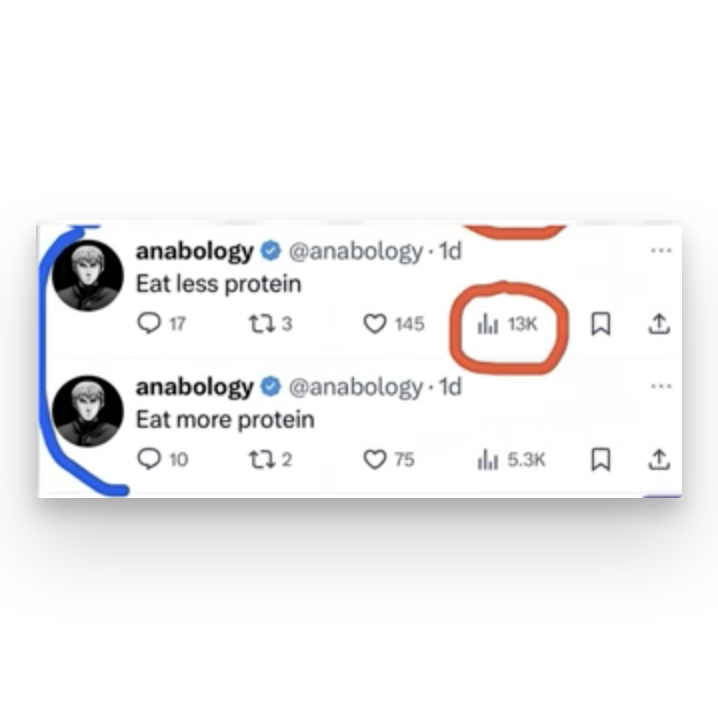Share the "Eat less protein" tweet
The height and width of the screenshot is (718, 718).
(659, 323)
